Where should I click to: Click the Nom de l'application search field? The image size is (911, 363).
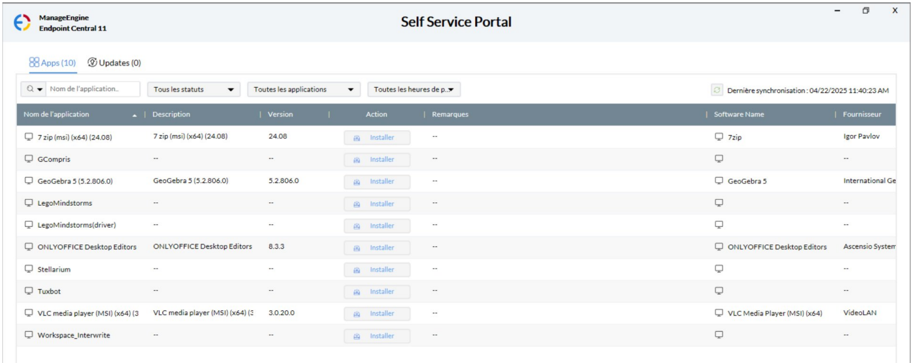point(93,89)
